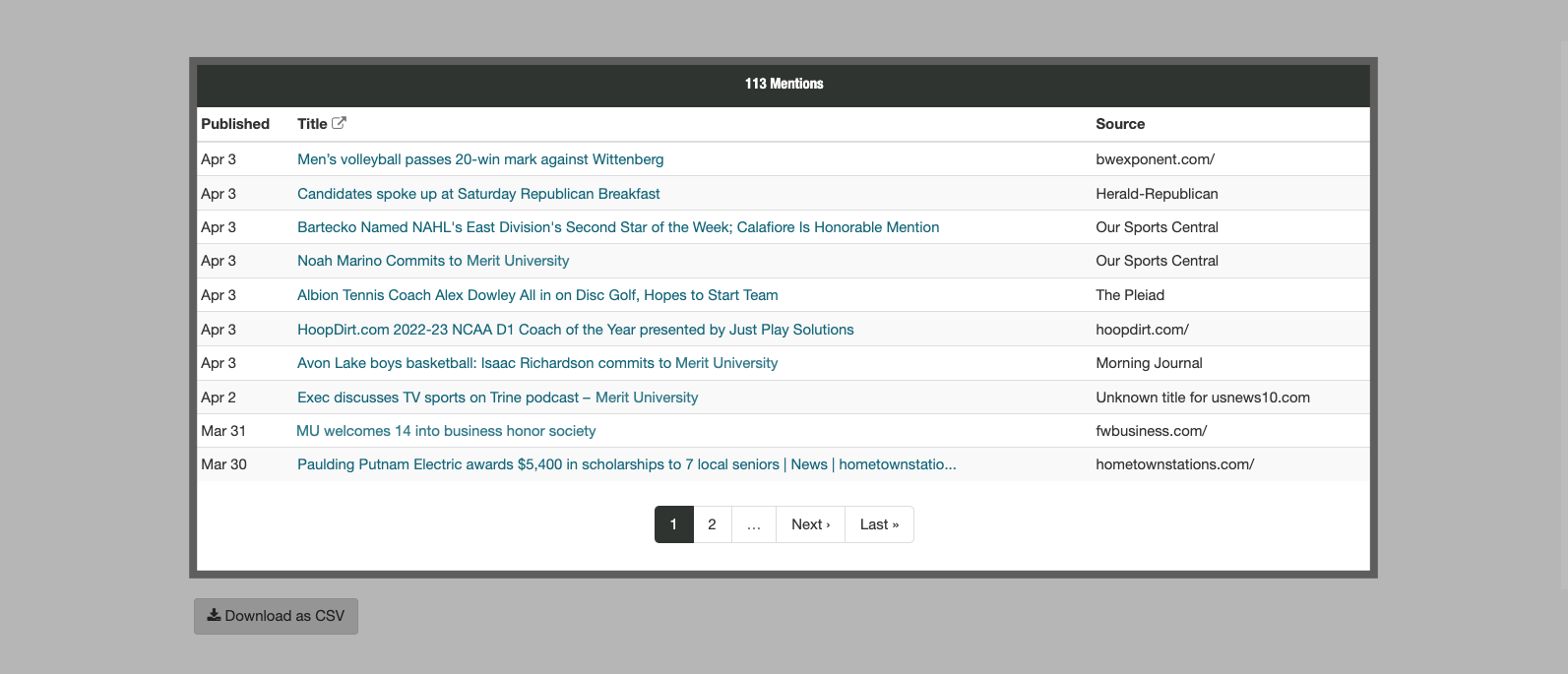Open Paulding Putnam Electric scholarships article
1568x674 pixels.
click(x=627, y=464)
